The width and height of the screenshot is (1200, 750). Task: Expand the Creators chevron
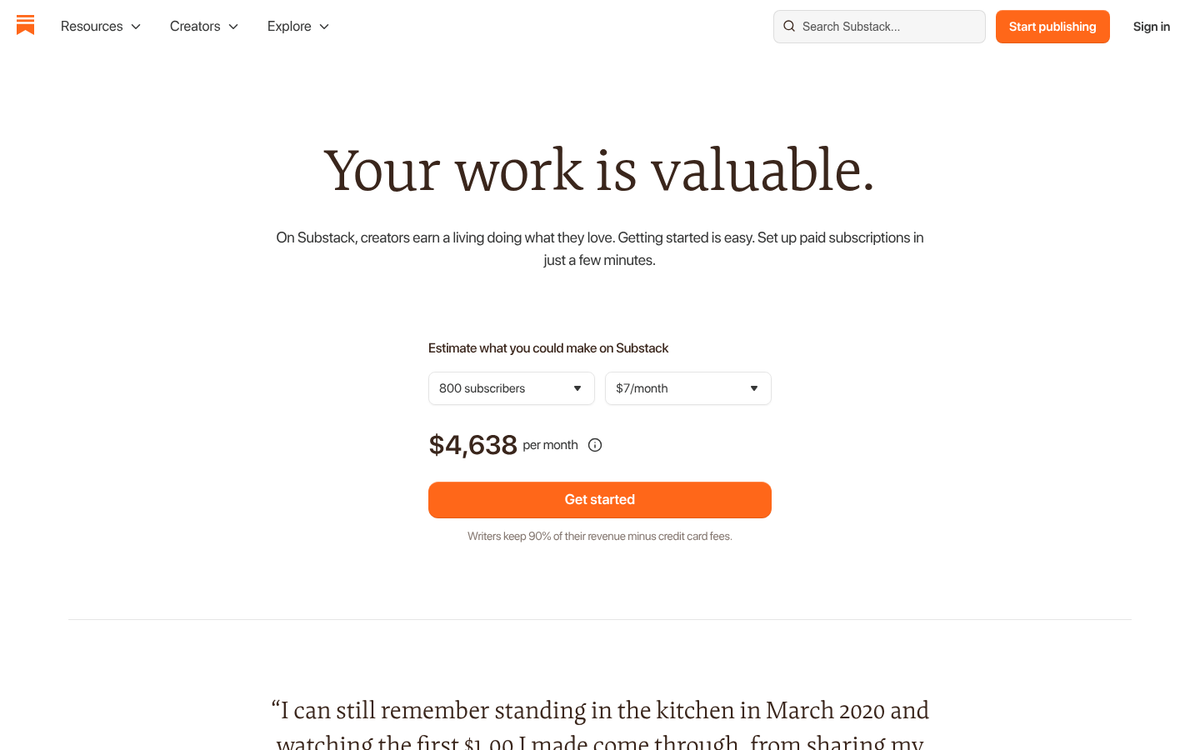[231, 26]
